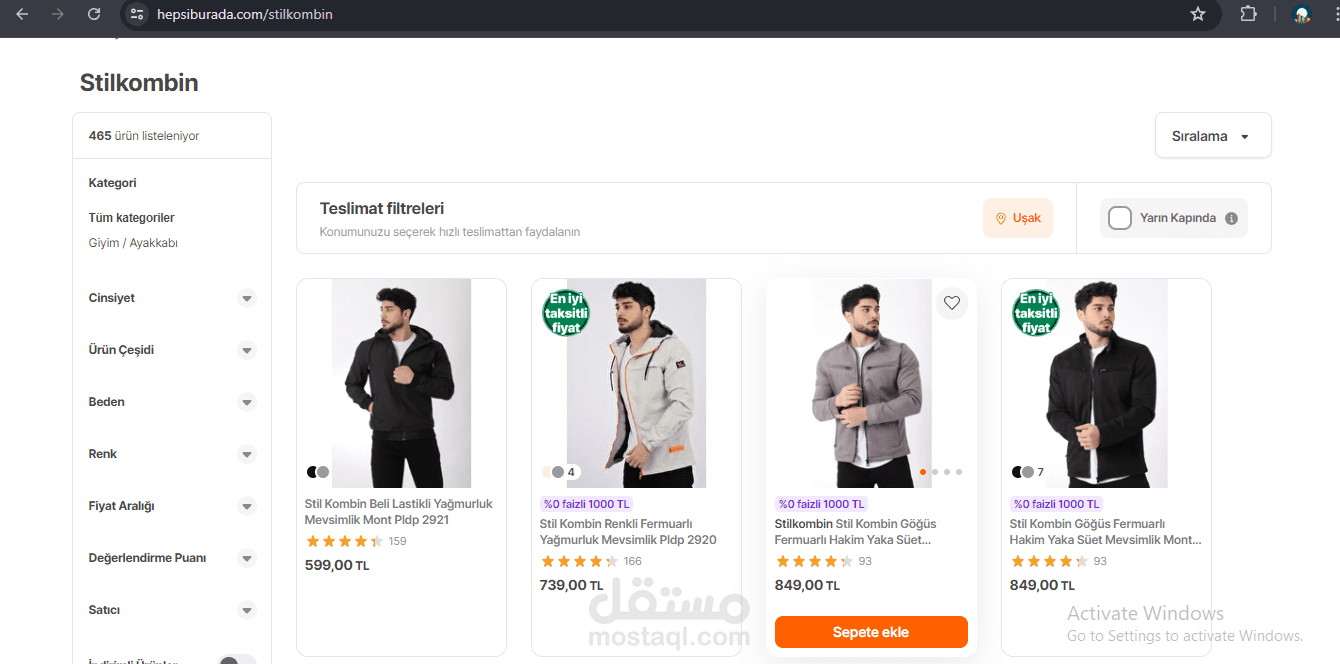Open the black rain jacket product image
1340x664 pixels.
point(401,383)
